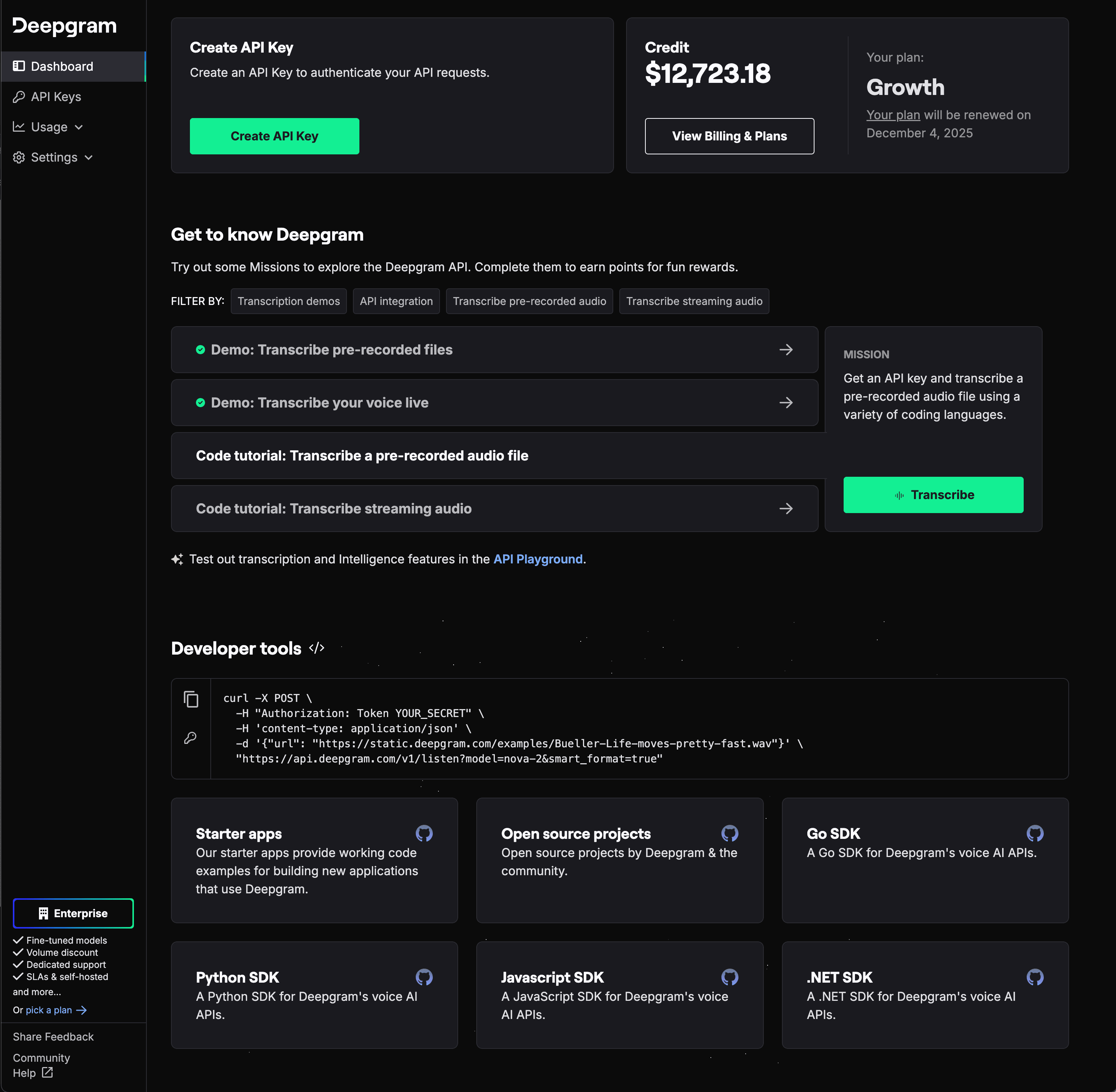Click the curl -X POST code line
The height and width of the screenshot is (1092, 1116).
pos(268,698)
